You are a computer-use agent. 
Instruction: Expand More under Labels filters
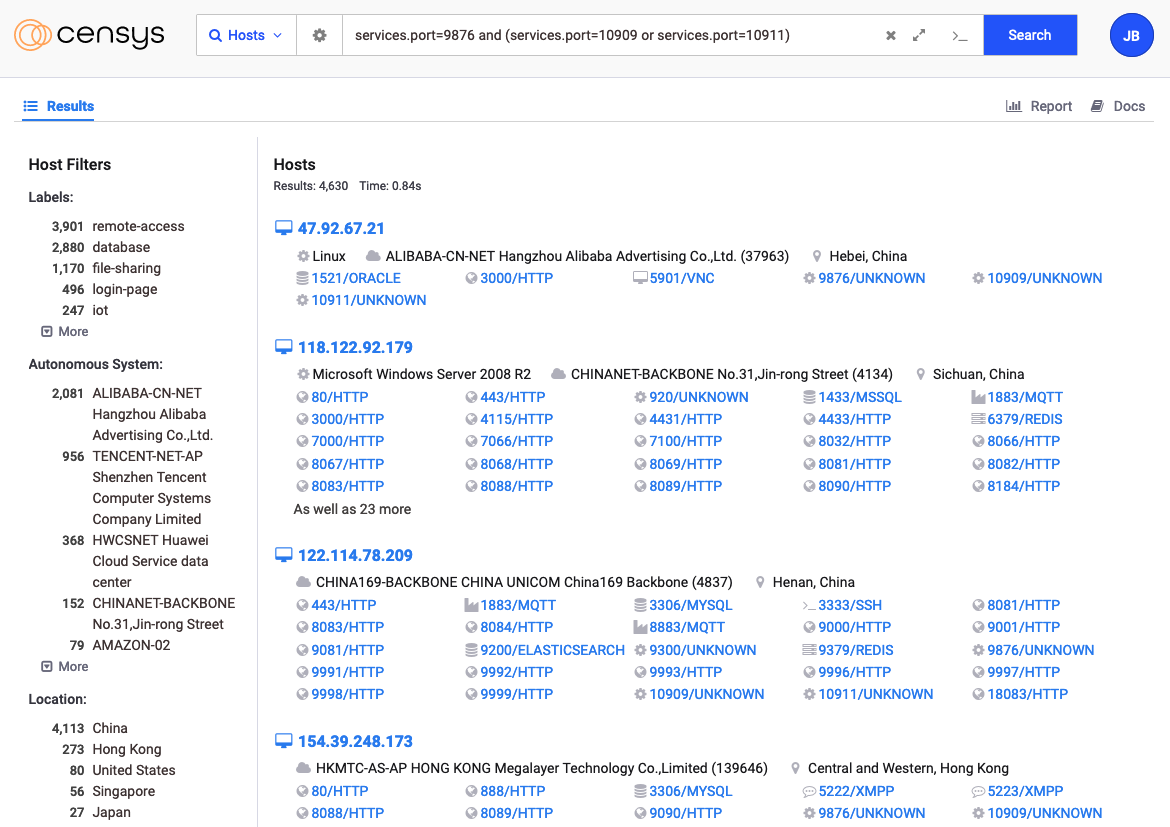point(65,331)
